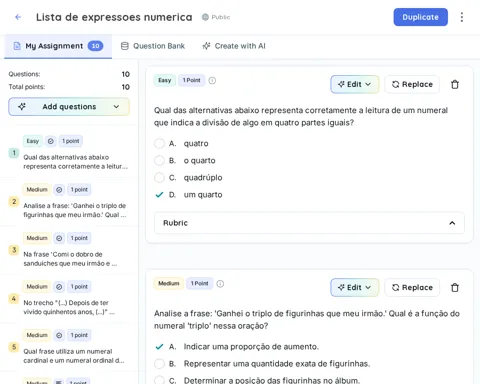Select option C 'quadrúplo'
Viewport: 480px width, 384px height.
click(x=159, y=178)
